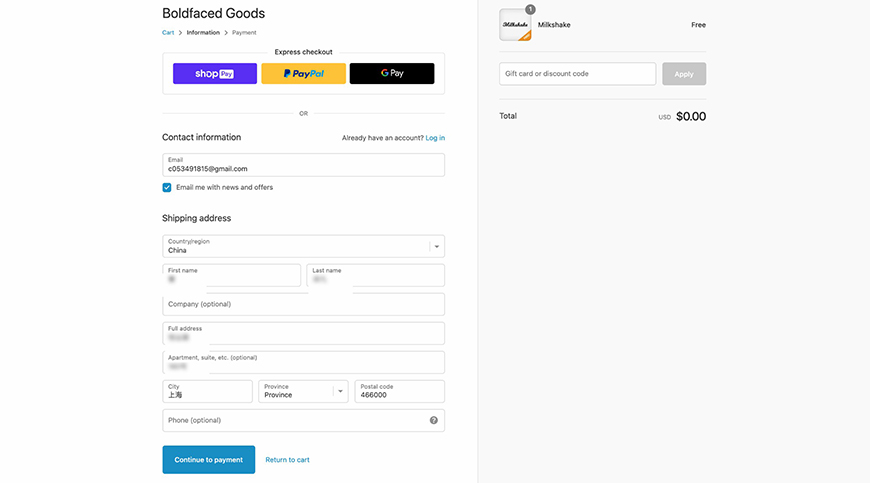Screen dimensions: 870x483
Task: Click Continue to payment button
Action: pos(209,460)
